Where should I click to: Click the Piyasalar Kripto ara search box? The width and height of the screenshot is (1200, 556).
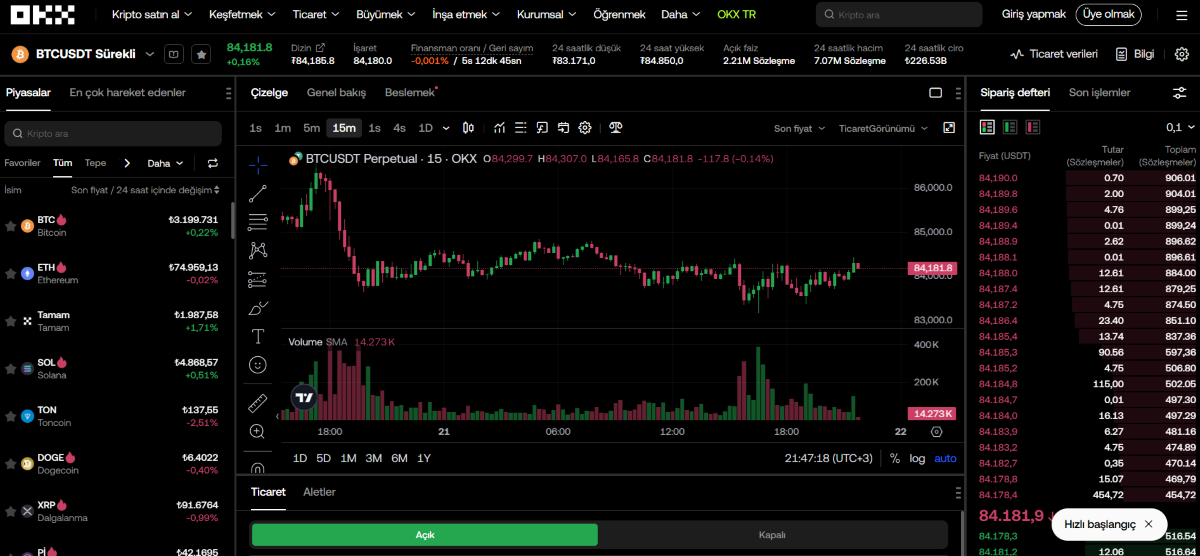coord(113,133)
